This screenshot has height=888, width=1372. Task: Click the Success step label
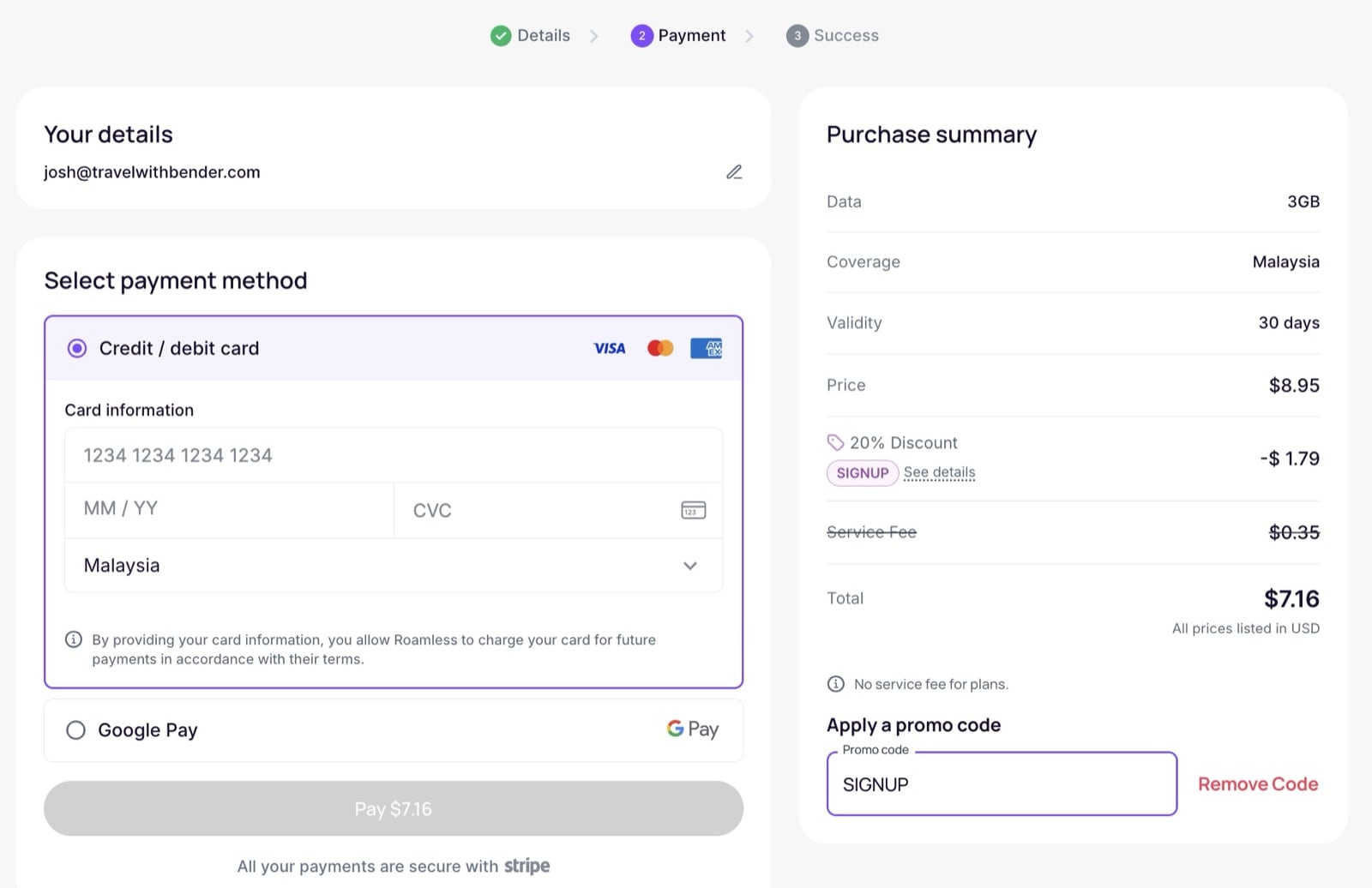[x=845, y=35]
